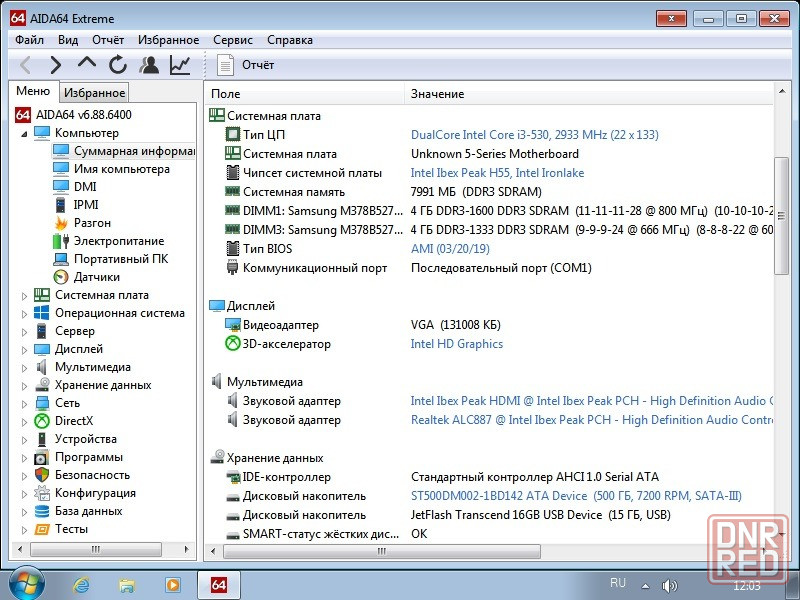Click the Устройства device icon
This screenshot has width=800, height=600.
click(42, 439)
